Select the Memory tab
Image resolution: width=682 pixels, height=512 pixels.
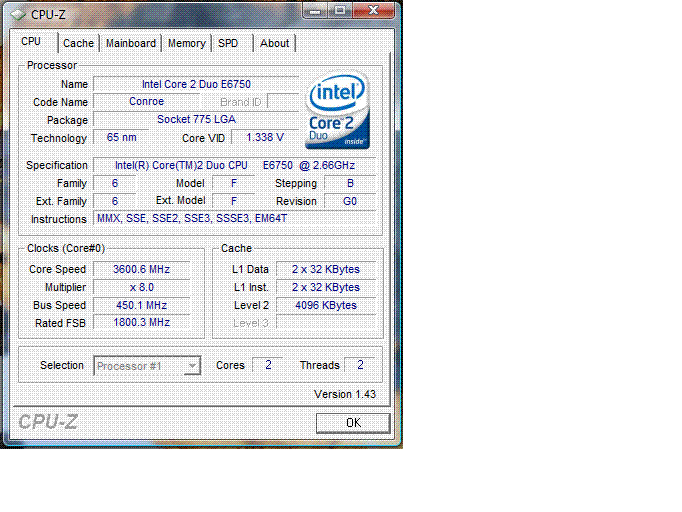[x=187, y=44]
